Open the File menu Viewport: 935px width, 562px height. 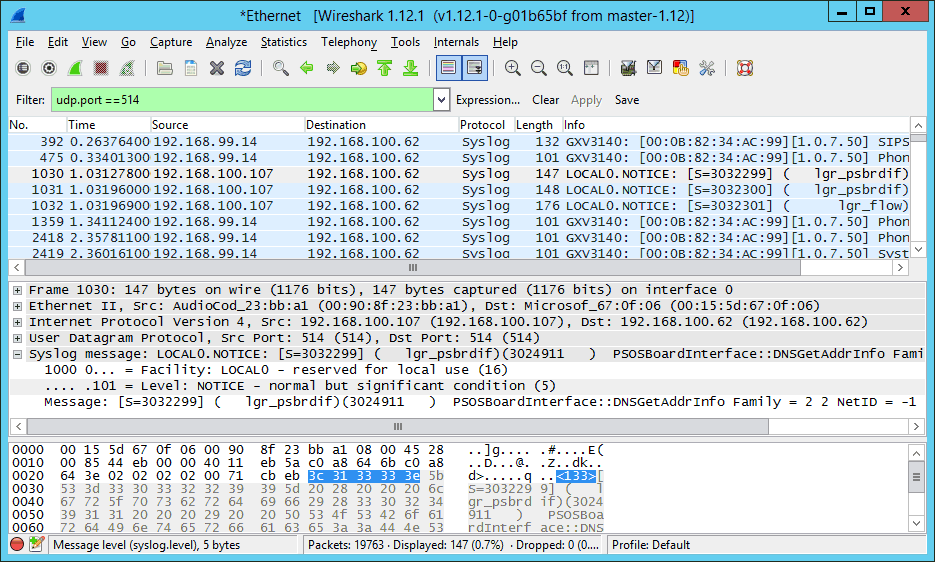24,42
